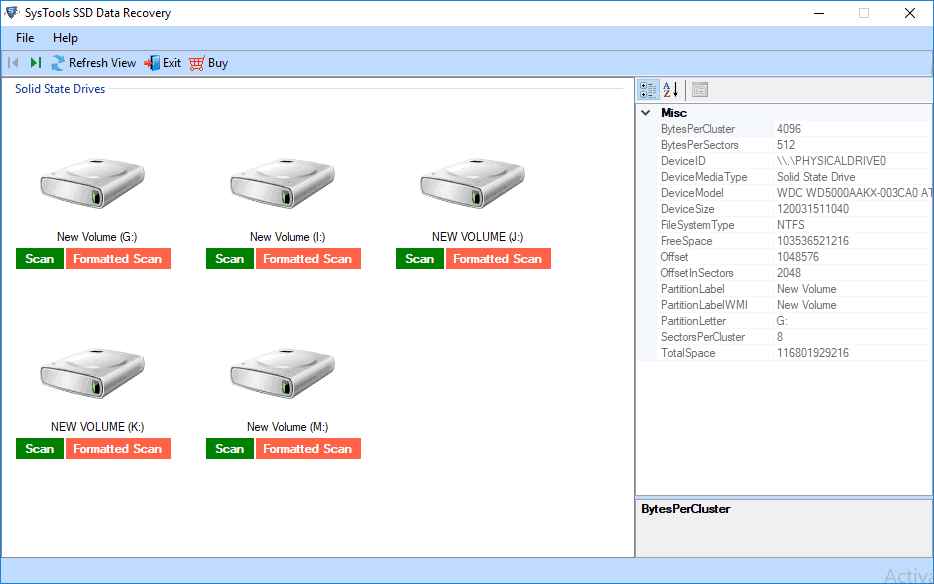The width and height of the screenshot is (934, 584).
Task: Select the DeviceModel property row
Action: [x=795, y=193]
